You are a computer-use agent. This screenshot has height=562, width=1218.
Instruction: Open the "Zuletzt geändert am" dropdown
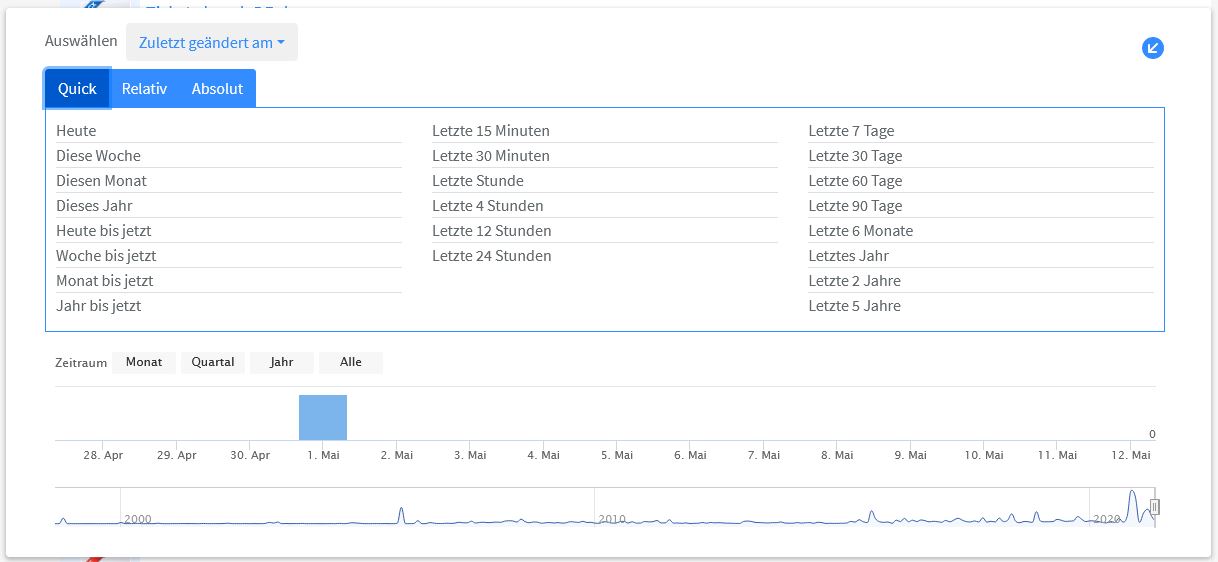(212, 43)
